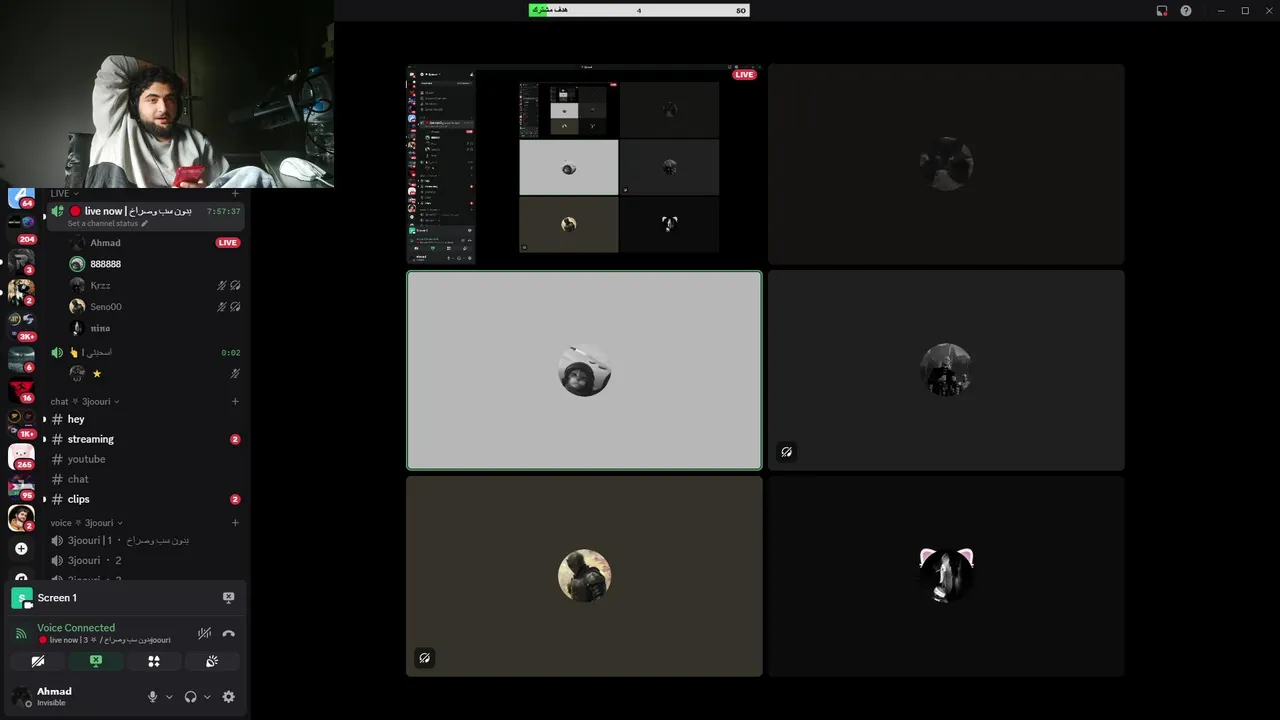
Task: Open audio output options arrow
Action: pos(207,697)
